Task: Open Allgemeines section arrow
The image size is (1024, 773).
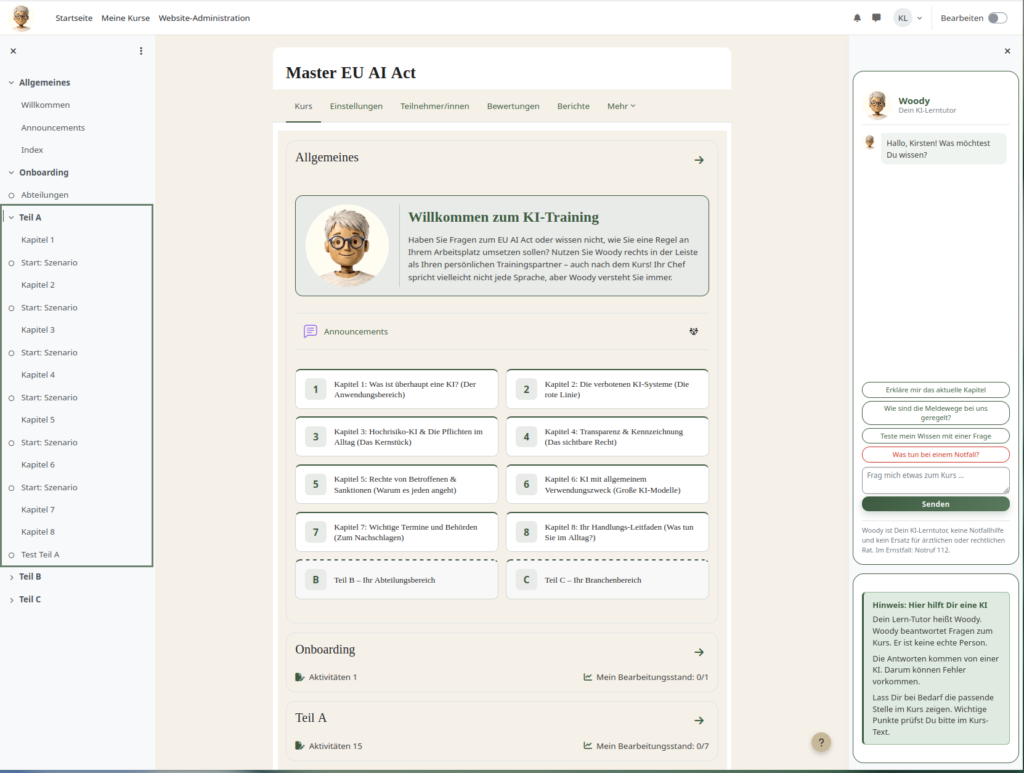Action: (x=699, y=160)
